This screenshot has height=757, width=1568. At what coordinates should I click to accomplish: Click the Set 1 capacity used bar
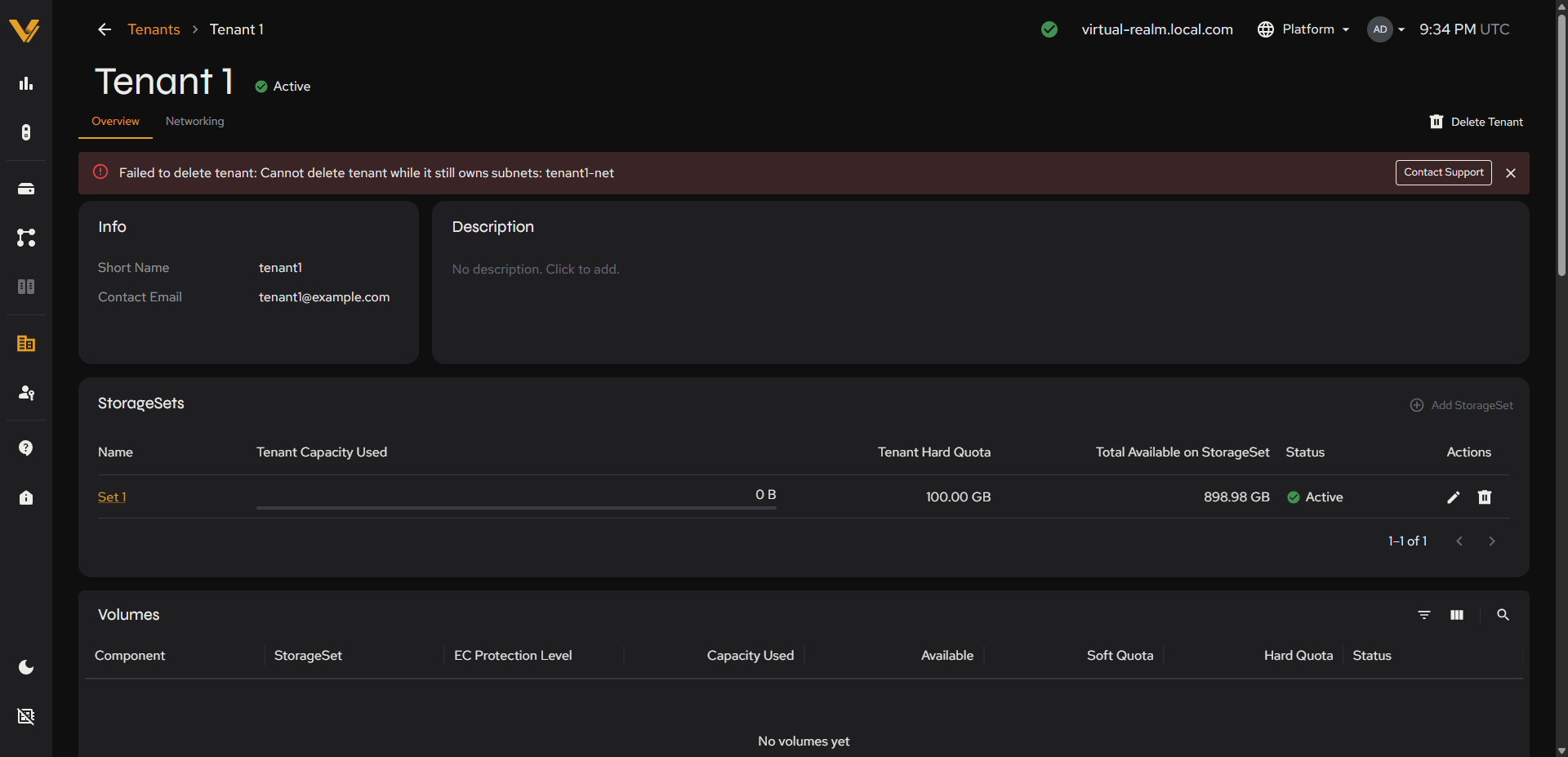[516, 507]
